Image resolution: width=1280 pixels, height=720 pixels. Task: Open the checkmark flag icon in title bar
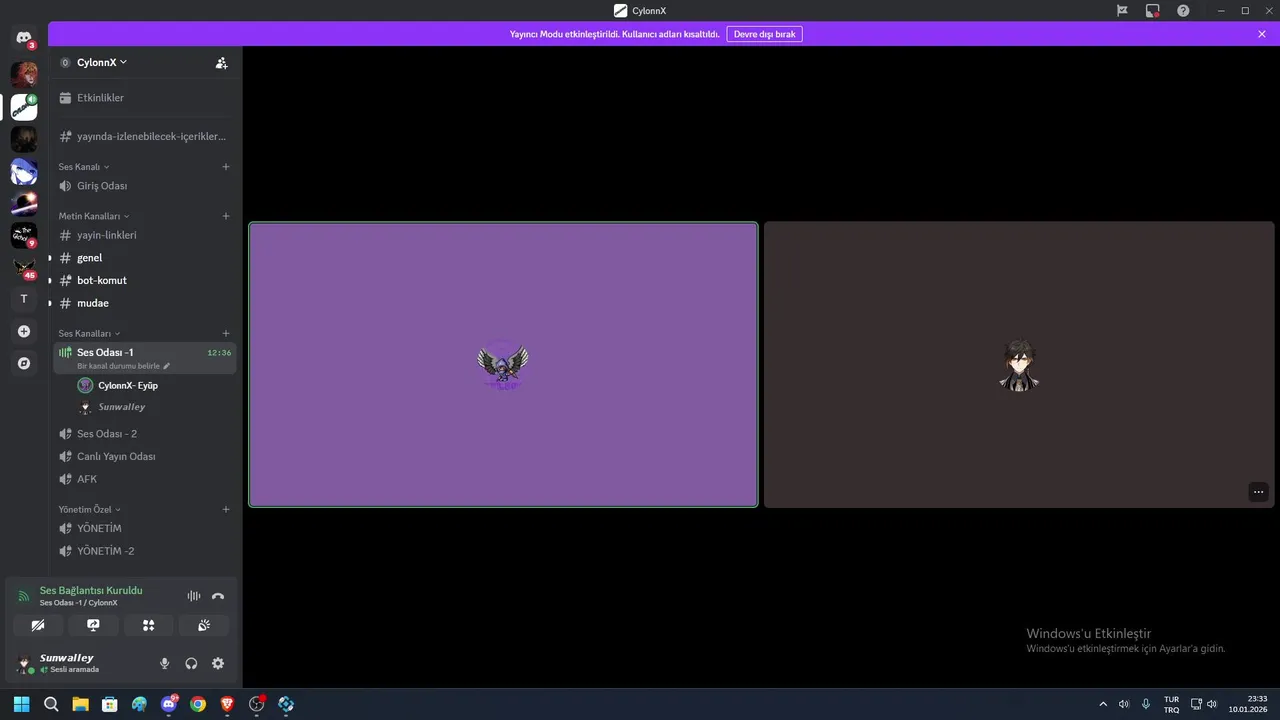point(1122,10)
